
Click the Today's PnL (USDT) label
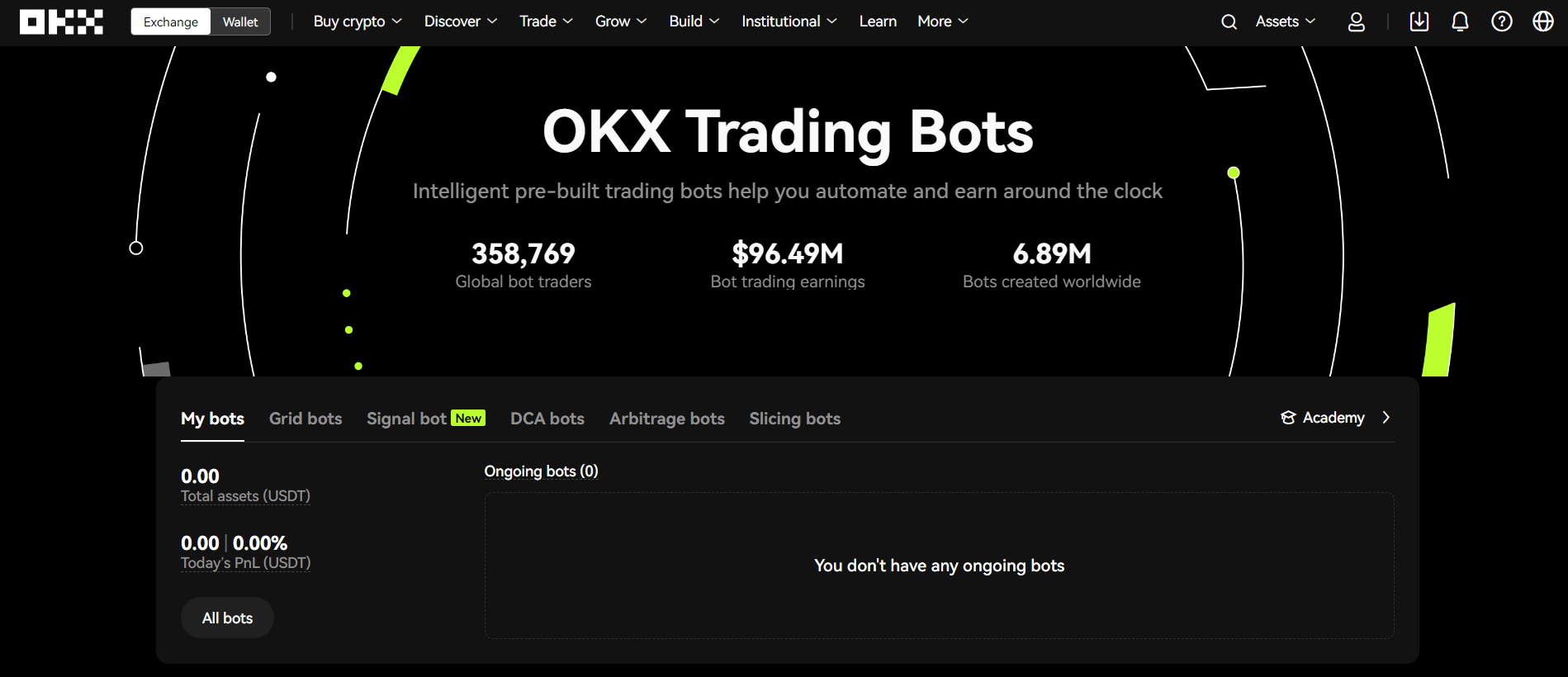[246, 563]
